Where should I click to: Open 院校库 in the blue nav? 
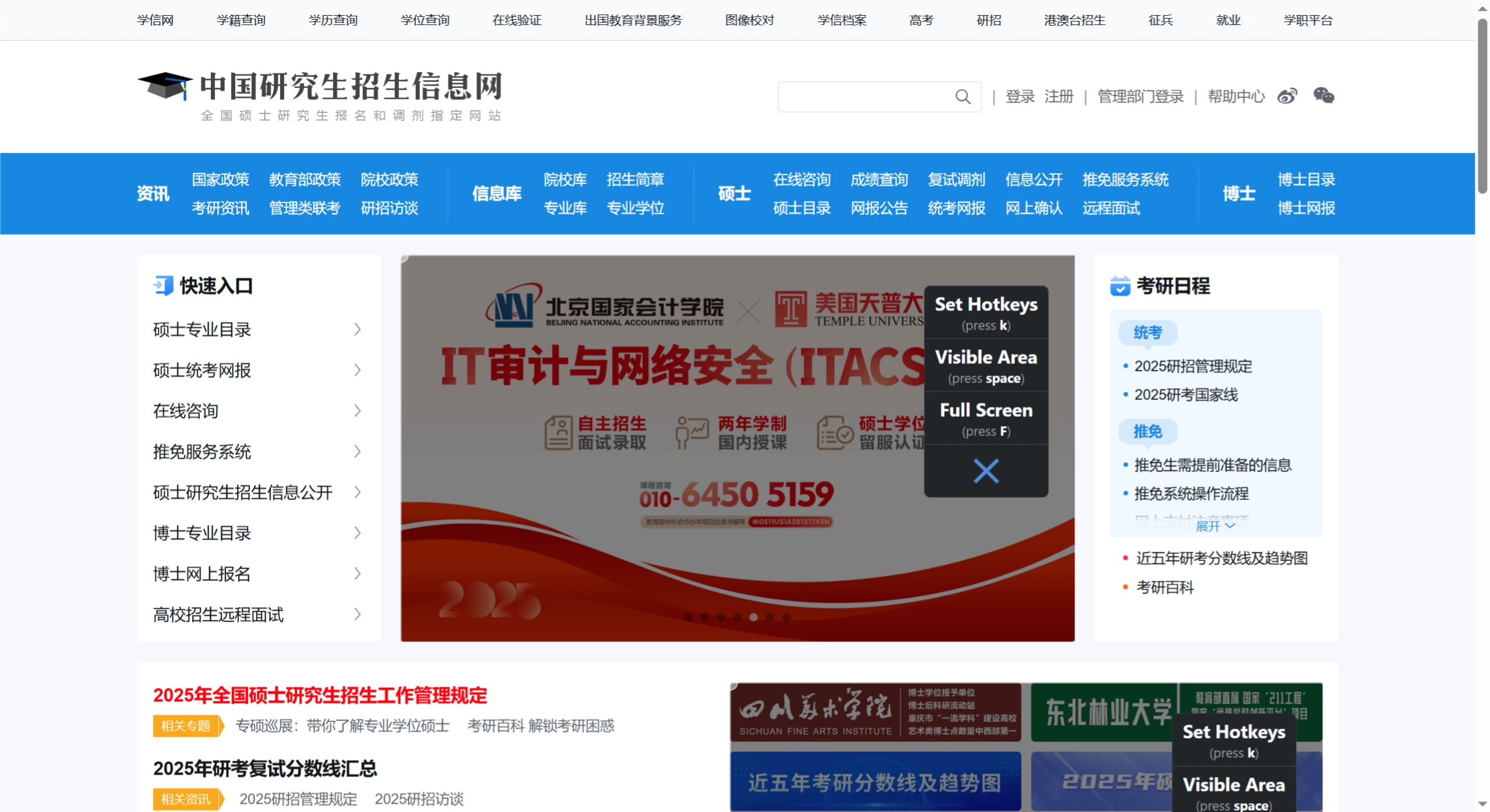coord(565,179)
